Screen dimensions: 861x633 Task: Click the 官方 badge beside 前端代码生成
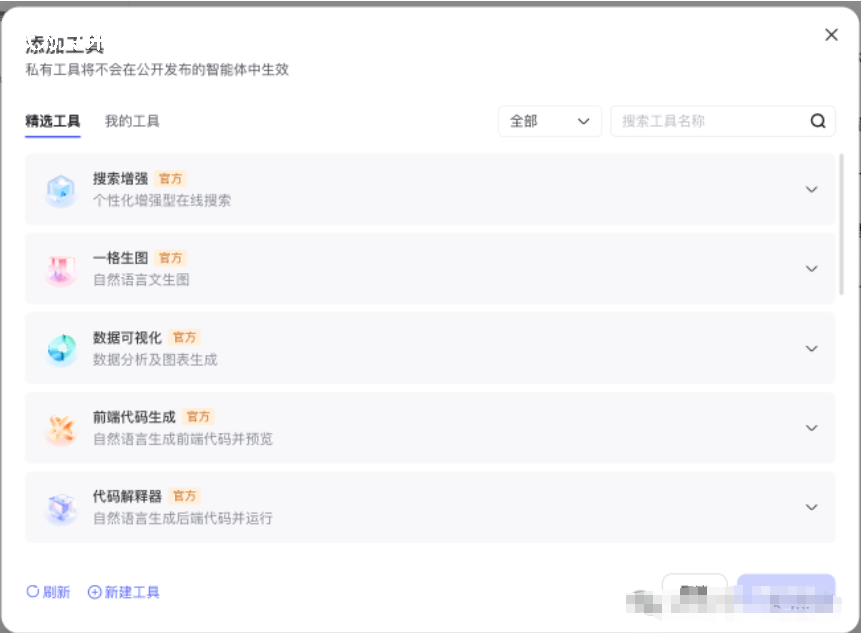(198, 417)
